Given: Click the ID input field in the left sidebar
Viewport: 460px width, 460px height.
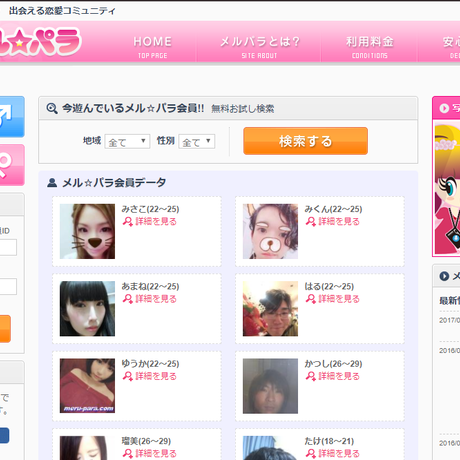Looking at the screenshot, I should coord(8,247).
